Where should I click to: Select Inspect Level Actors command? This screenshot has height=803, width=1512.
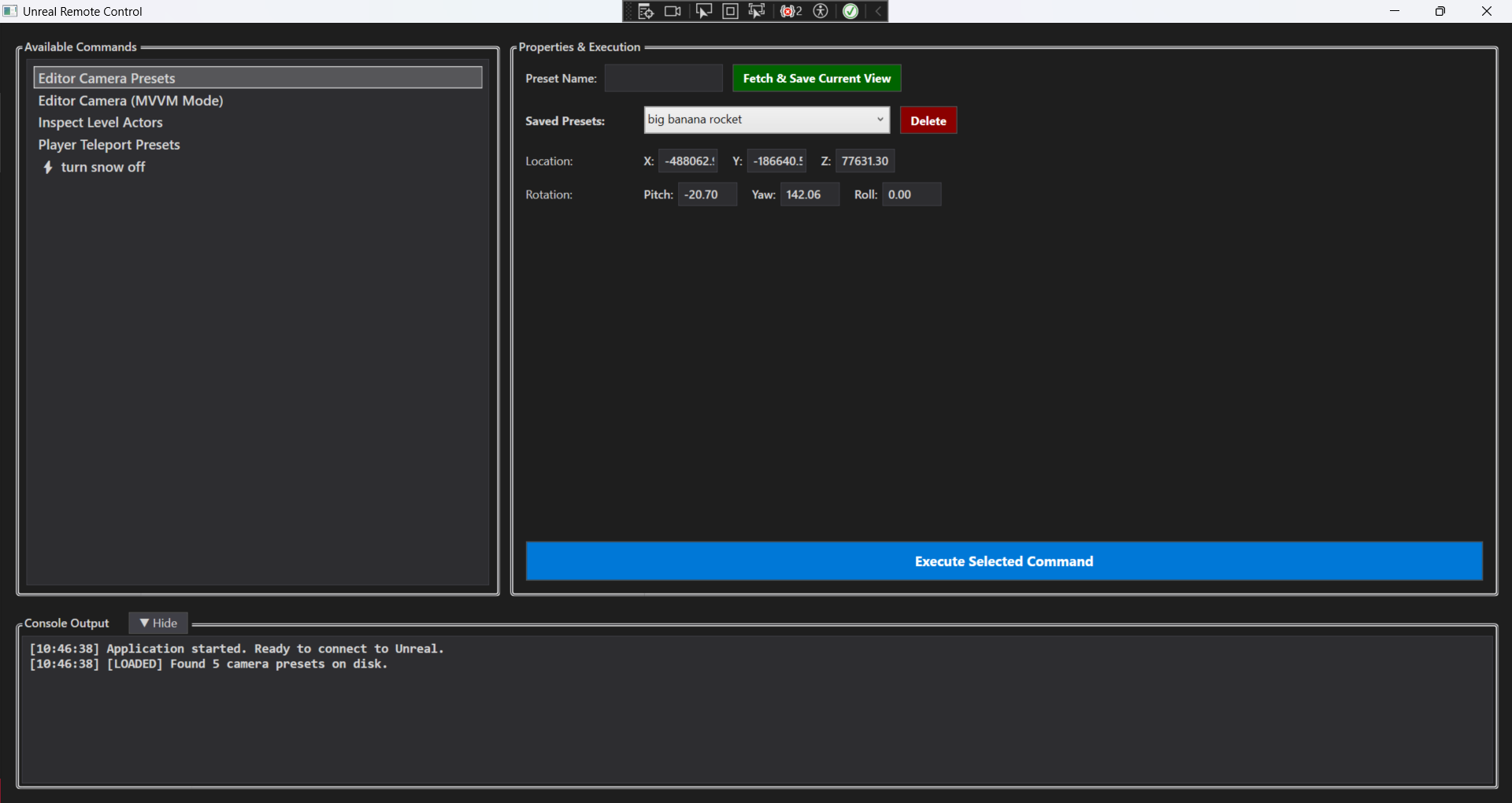(101, 123)
